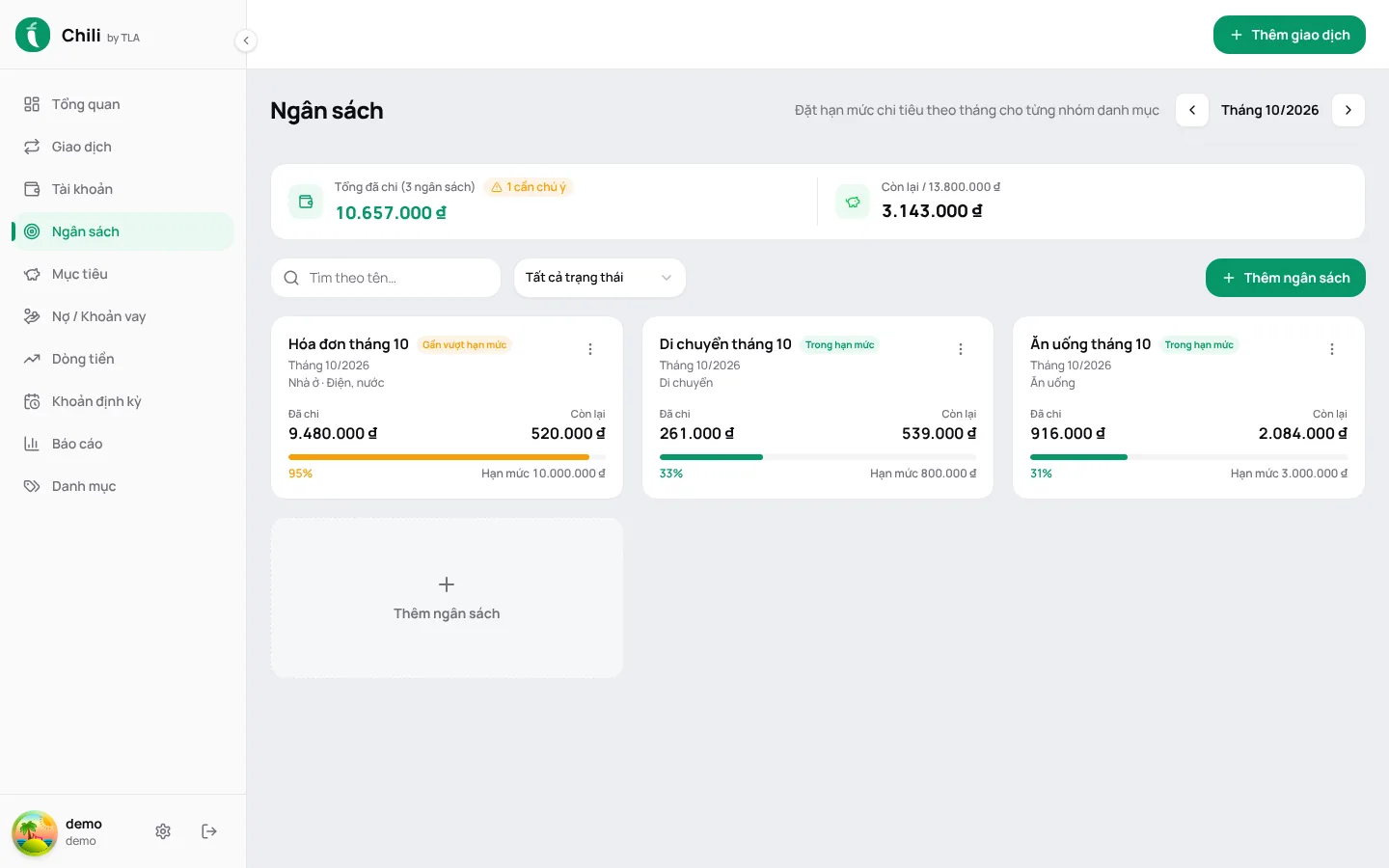Open settings via the gear icon
Screen dimensions: 1389x868
click(163, 831)
